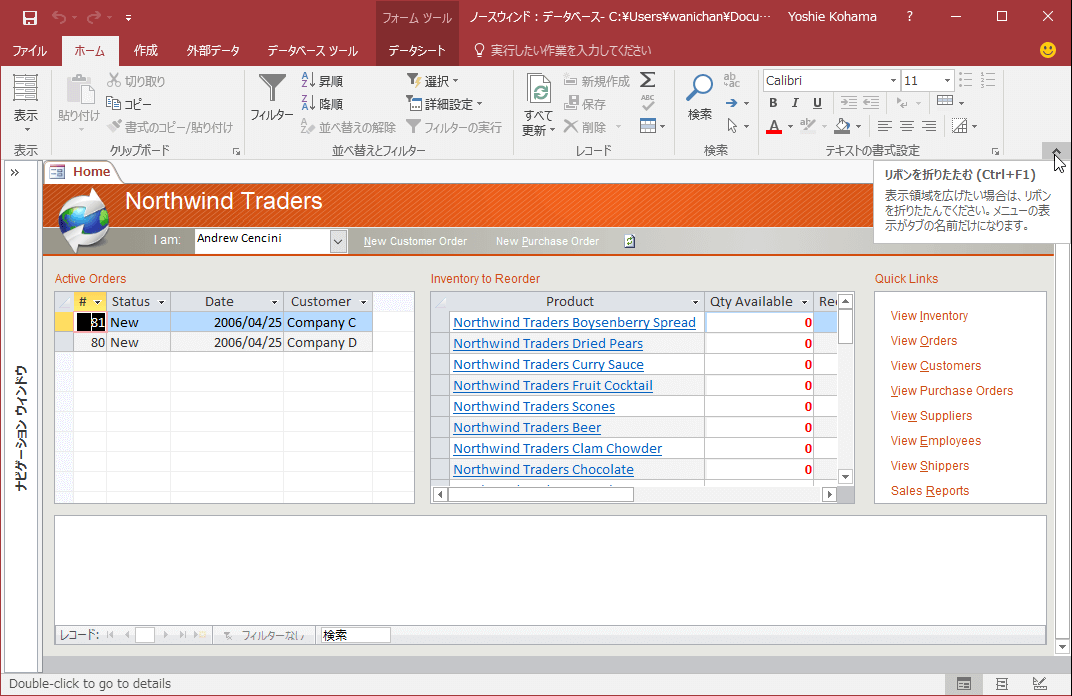
Task: Click the refresh icon next to New Purchase Order
Action: (x=630, y=241)
